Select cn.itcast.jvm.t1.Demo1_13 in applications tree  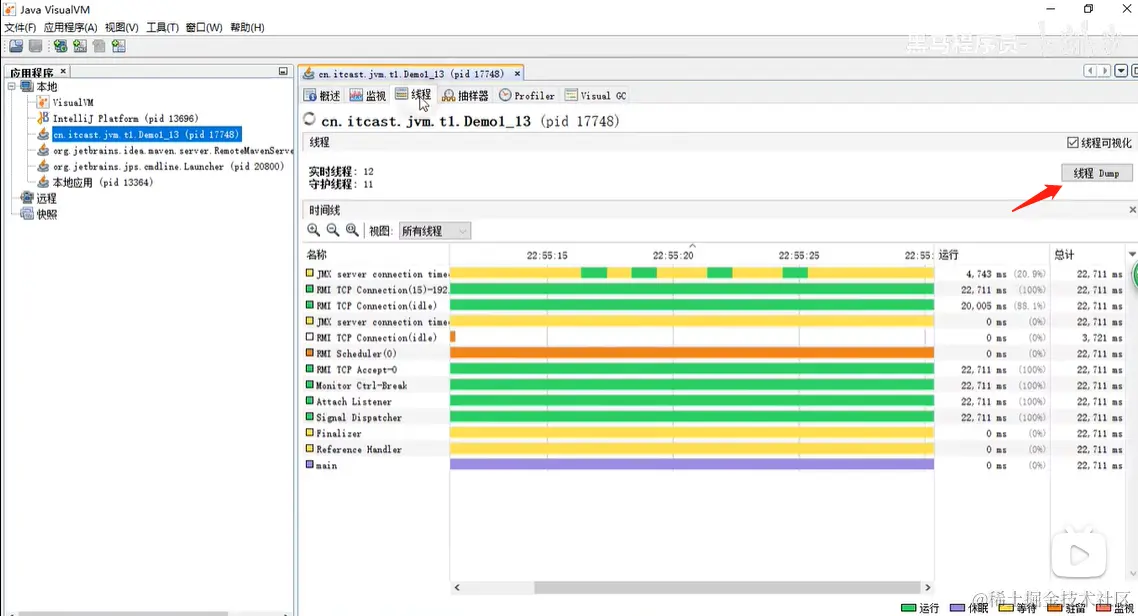pyautogui.click(x=145, y=134)
